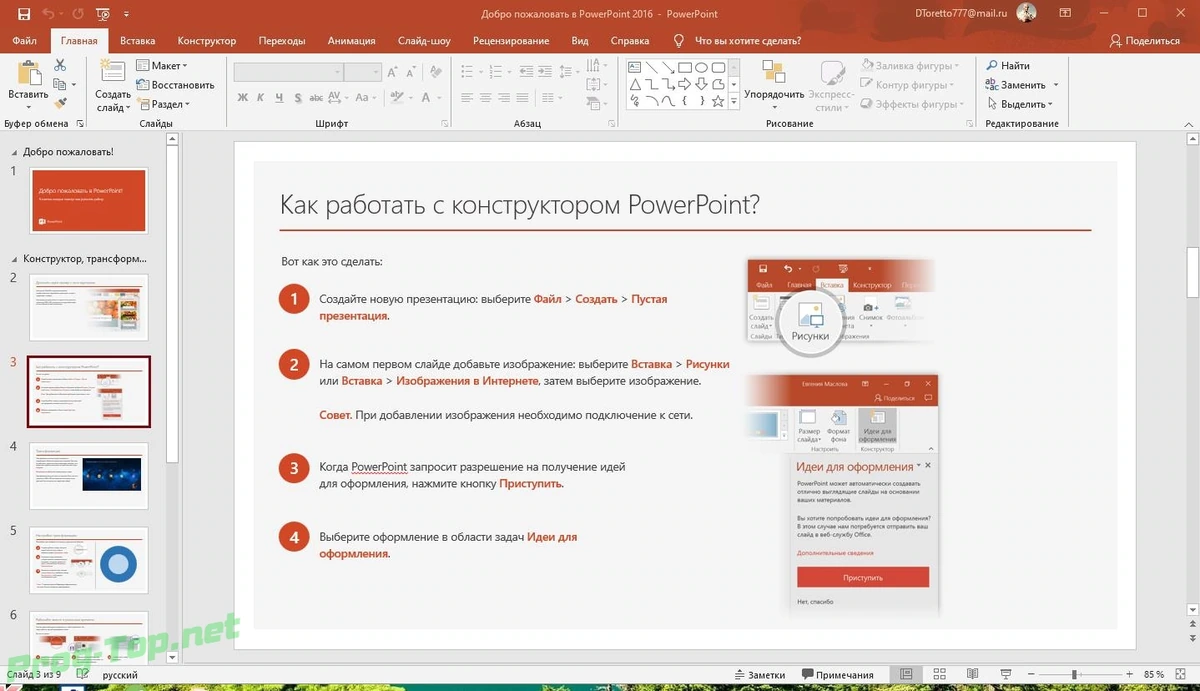Image resolution: width=1200 pixels, height=691 pixels.
Task: Select the oval shape in shapes gallery
Action: tap(702, 68)
